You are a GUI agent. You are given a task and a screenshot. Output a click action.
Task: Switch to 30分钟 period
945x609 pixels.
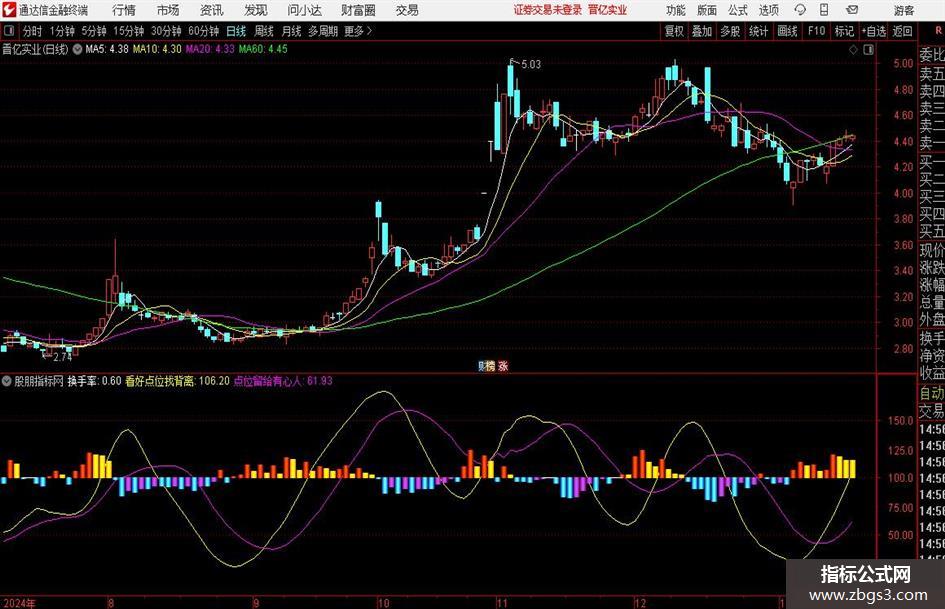(166, 31)
